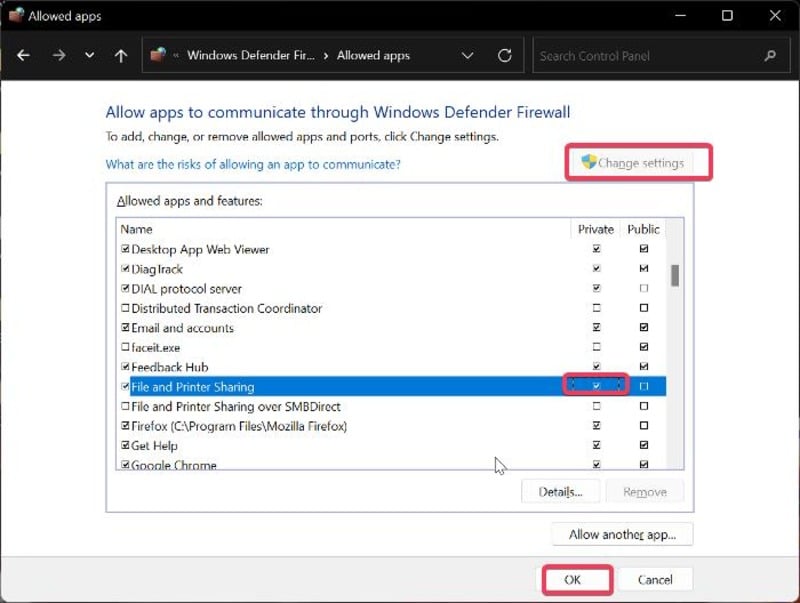Select the Desktop App Web Viewer row

pyautogui.click(x=392, y=249)
